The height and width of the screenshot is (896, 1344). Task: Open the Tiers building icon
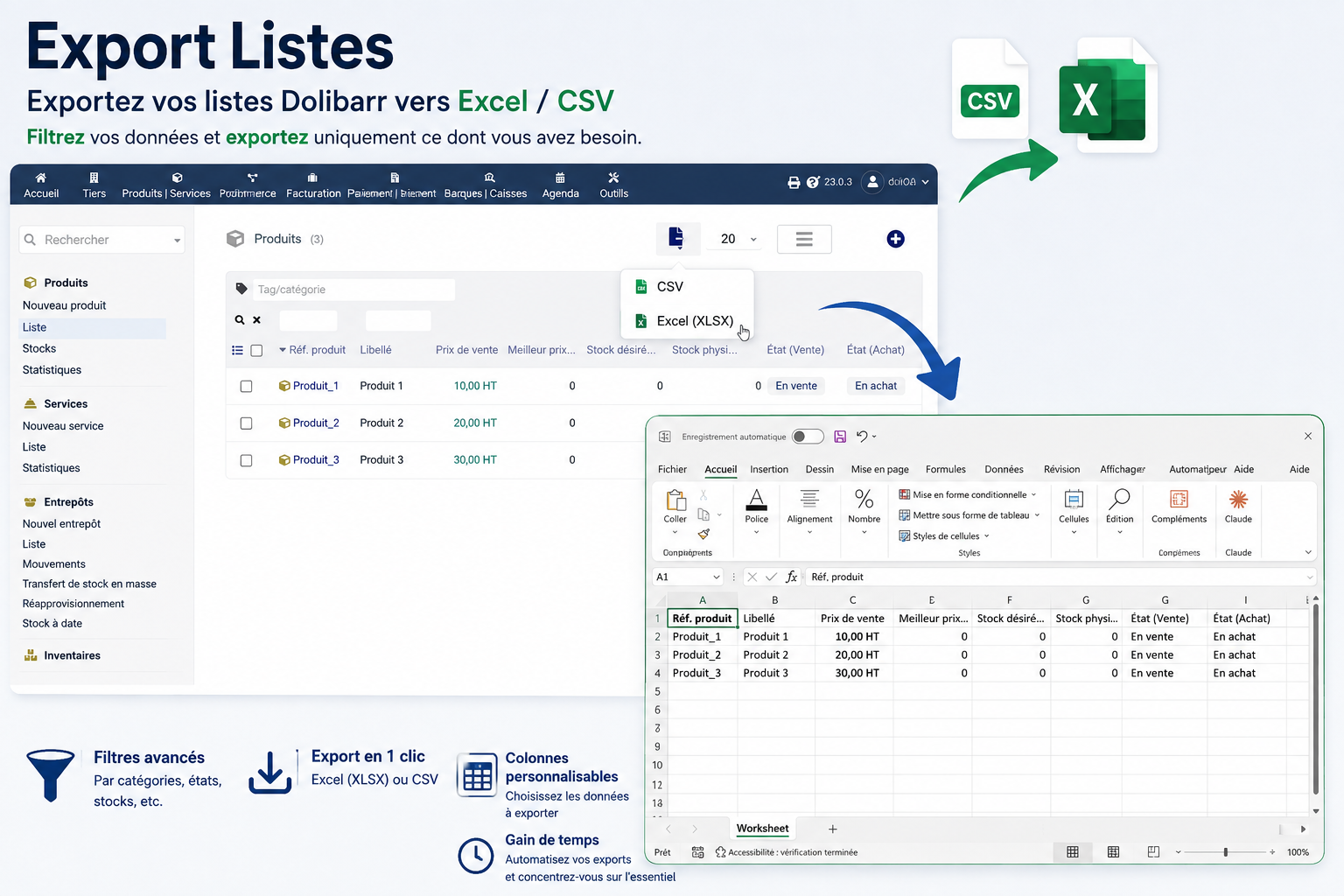(94, 178)
